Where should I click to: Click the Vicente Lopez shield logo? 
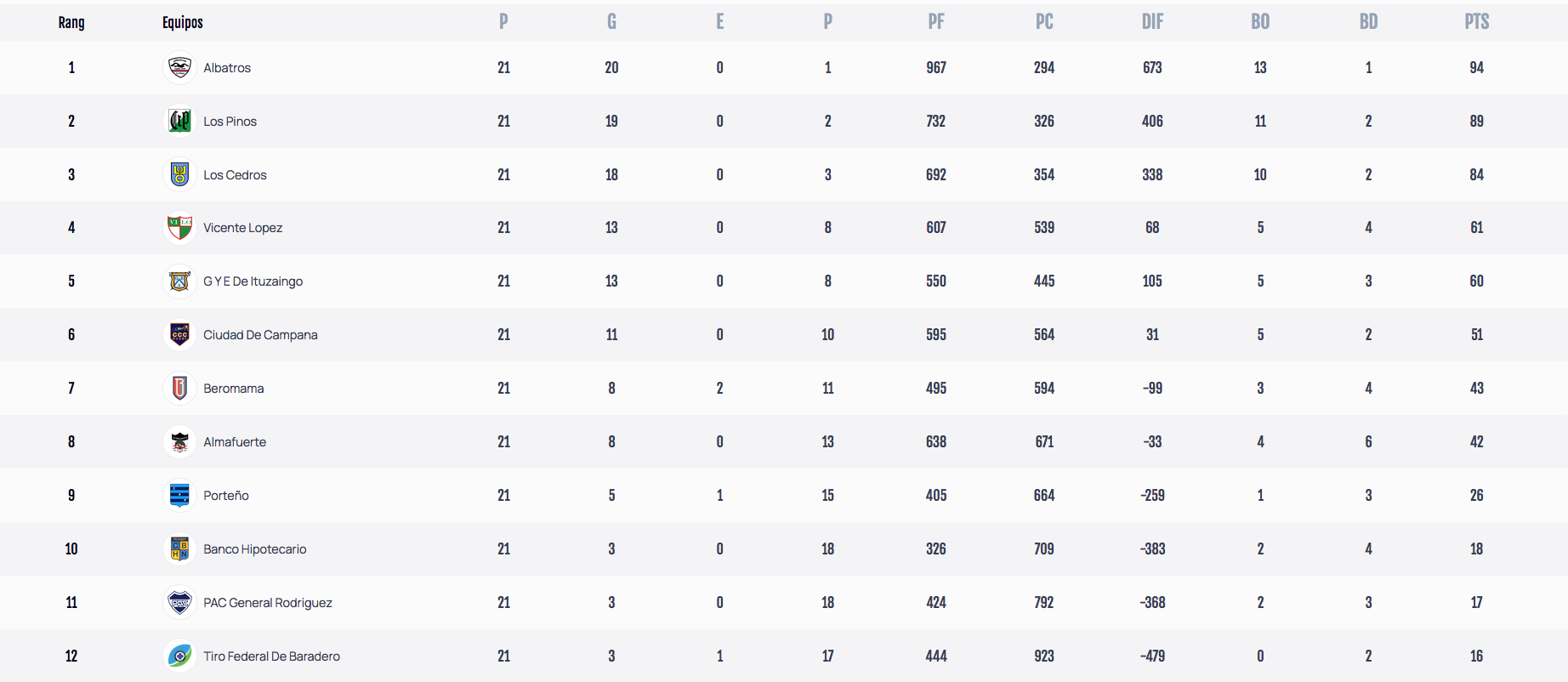[x=179, y=227]
